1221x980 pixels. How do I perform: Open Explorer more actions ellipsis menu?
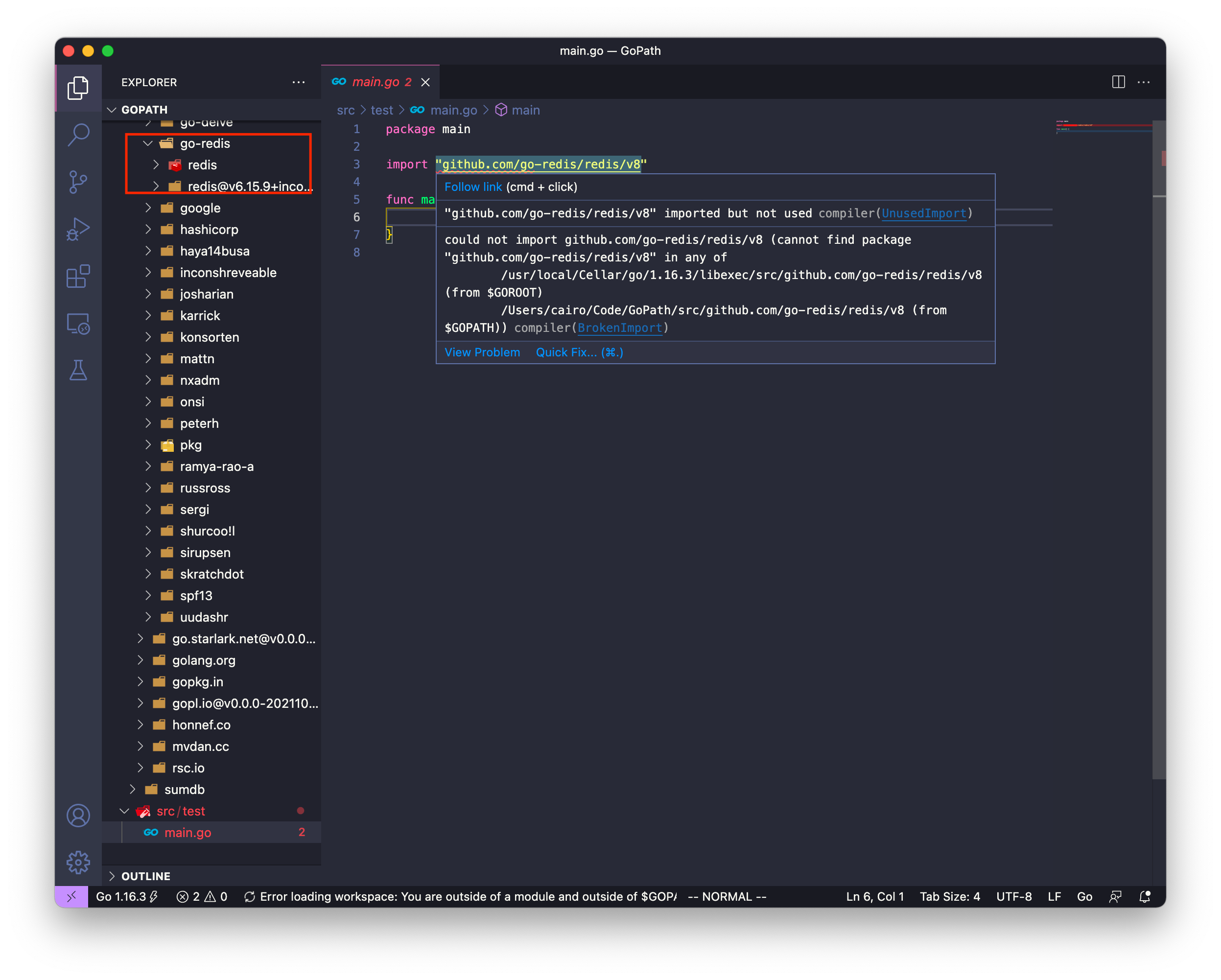299,82
